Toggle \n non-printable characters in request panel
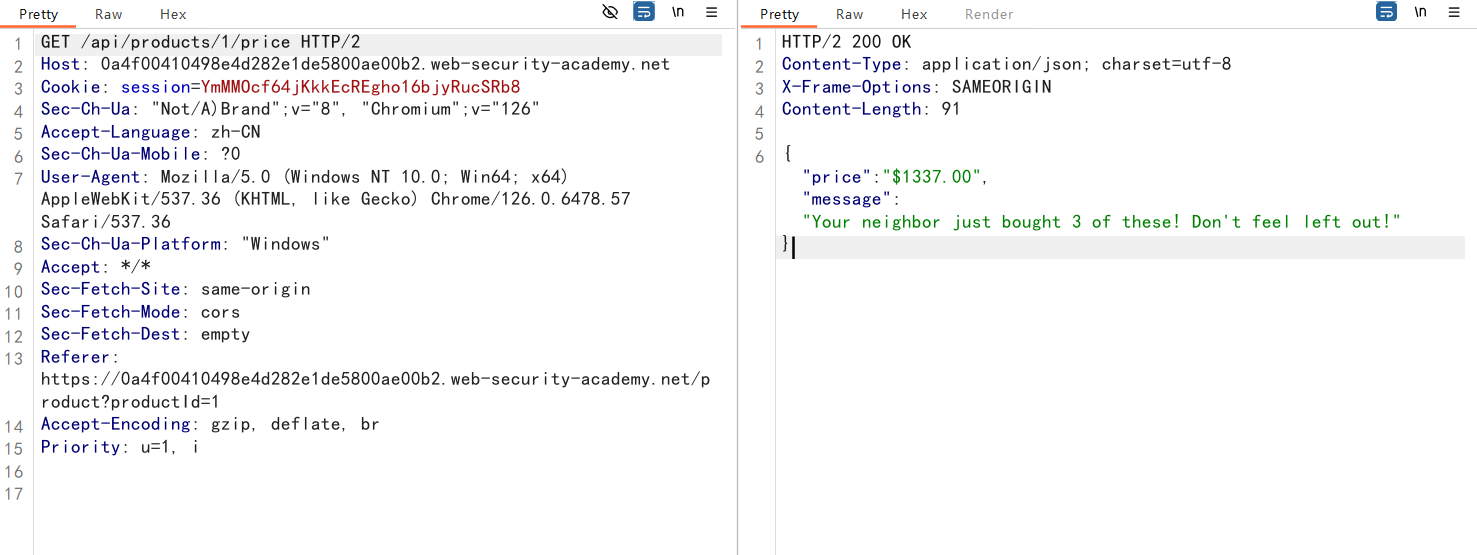Viewport: 1477px width, 555px height. tap(678, 12)
